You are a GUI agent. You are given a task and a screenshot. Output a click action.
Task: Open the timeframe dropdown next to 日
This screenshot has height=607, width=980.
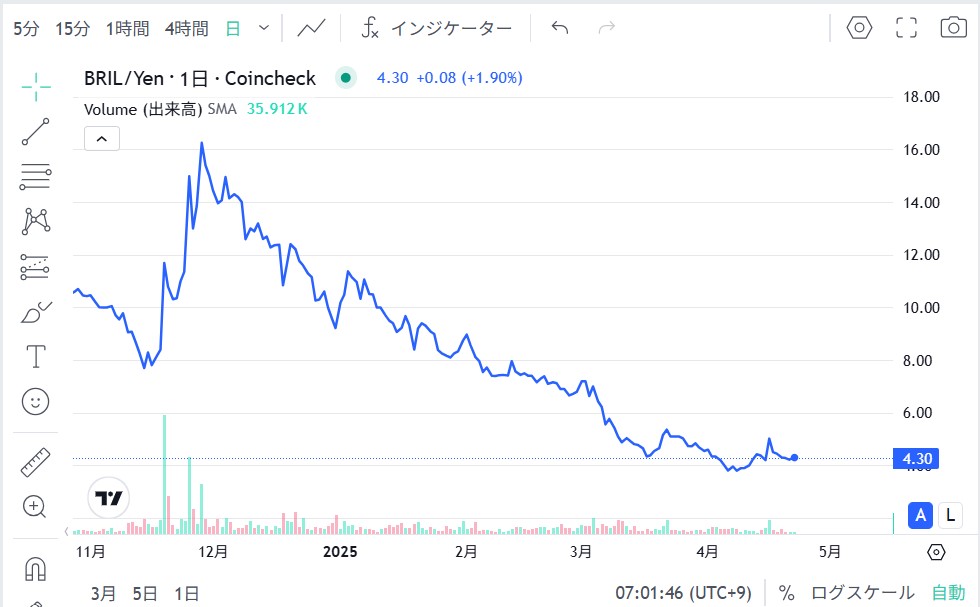click(x=262, y=28)
